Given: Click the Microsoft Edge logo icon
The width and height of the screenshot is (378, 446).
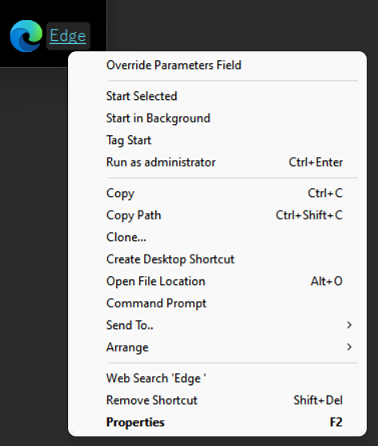Looking at the screenshot, I should point(26,36).
